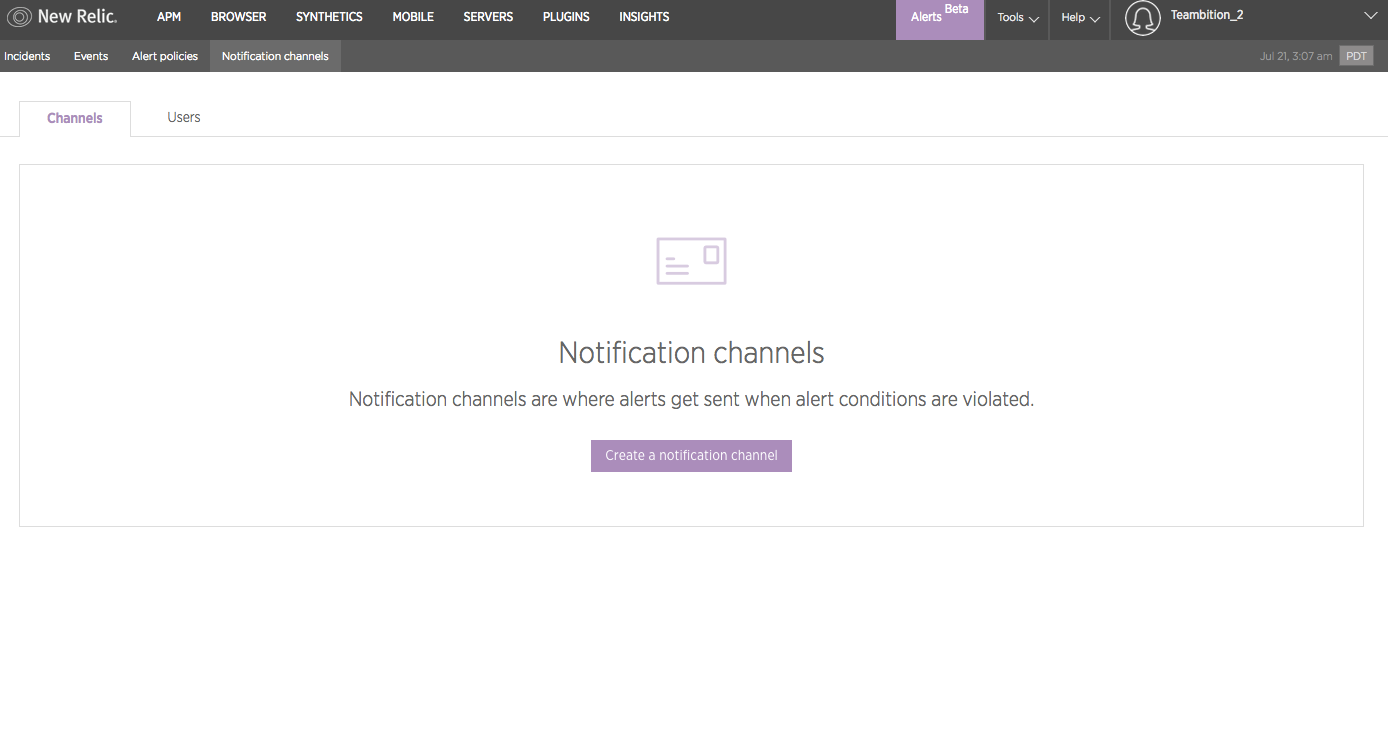Go to the BROWSER section
This screenshot has width=1388, height=750.
click(x=238, y=17)
